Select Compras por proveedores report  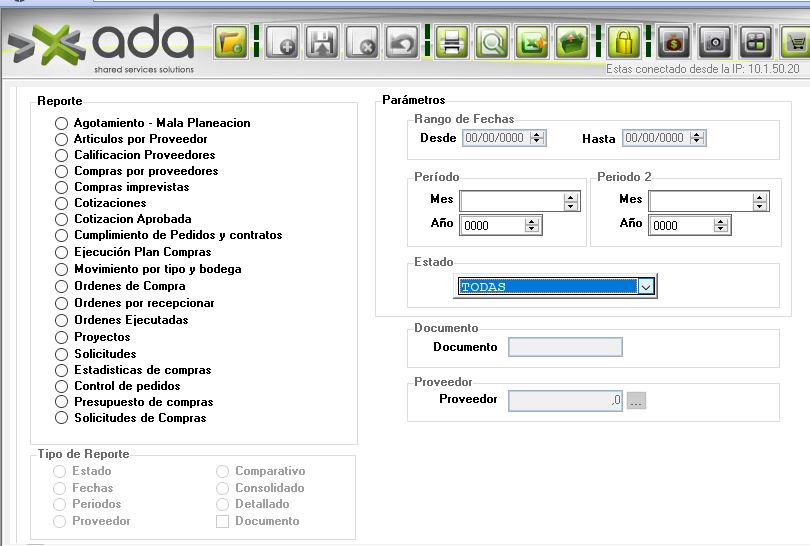point(61,171)
